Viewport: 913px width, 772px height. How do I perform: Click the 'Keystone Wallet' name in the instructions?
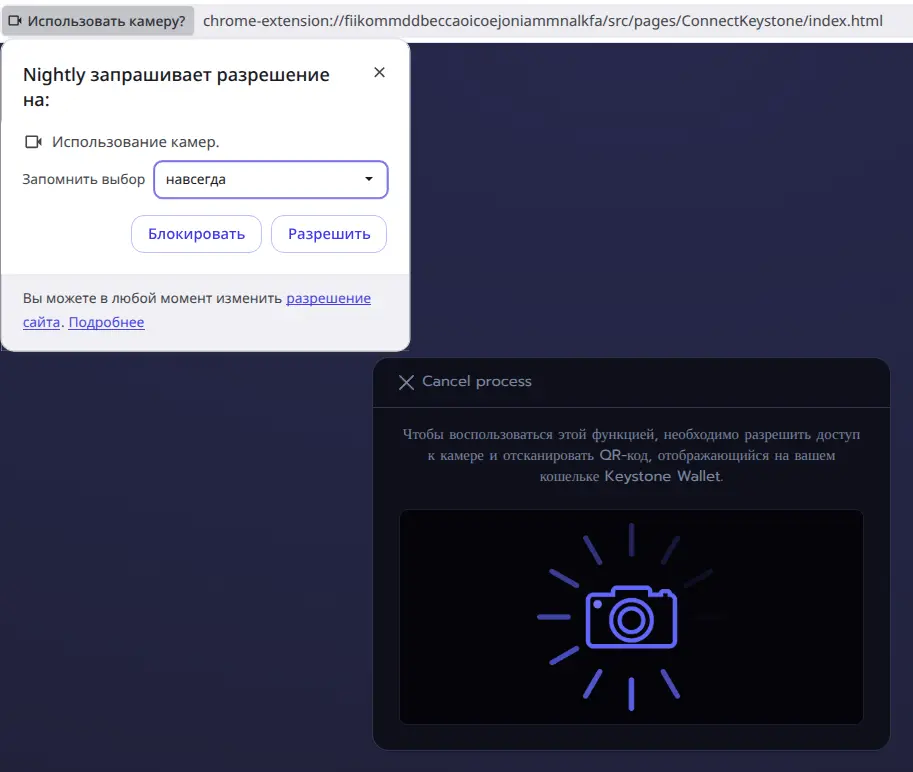pos(662,477)
